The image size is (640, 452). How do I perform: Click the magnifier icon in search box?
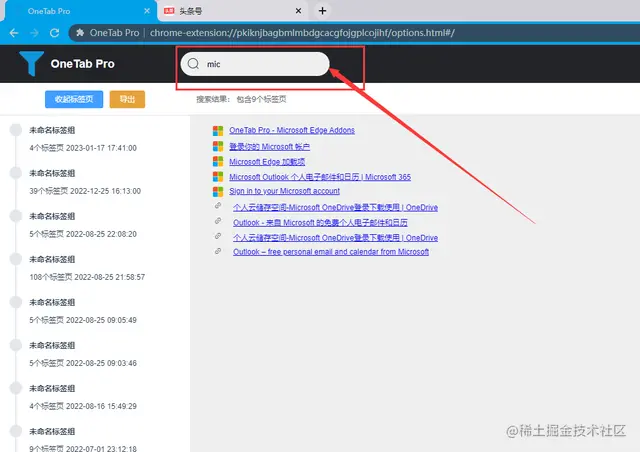tap(193, 64)
